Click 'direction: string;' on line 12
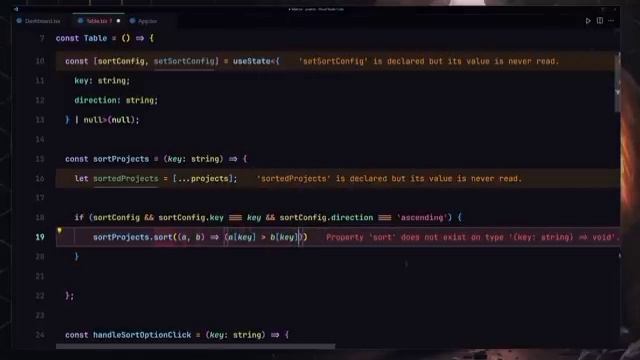Viewport: 640px width, 360px height. 116,100
